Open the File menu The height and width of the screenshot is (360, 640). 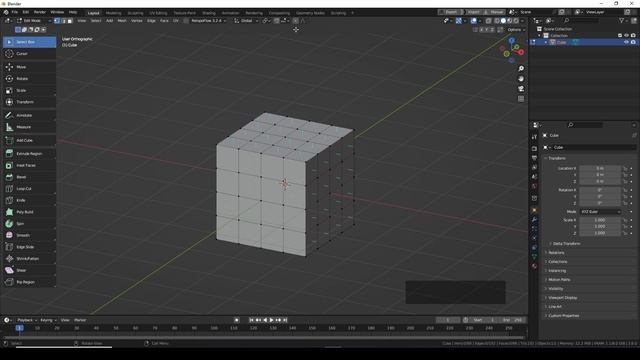pyautogui.click(x=15, y=12)
